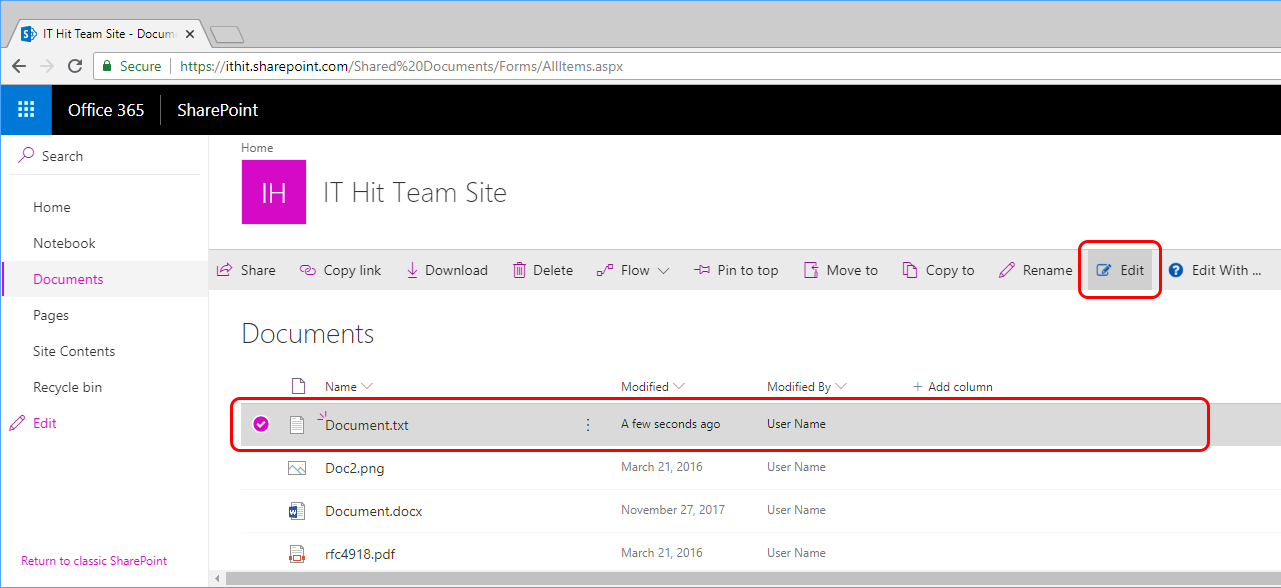Open the Flow dropdown menu
The image size is (1281, 588).
pos(632,270)
